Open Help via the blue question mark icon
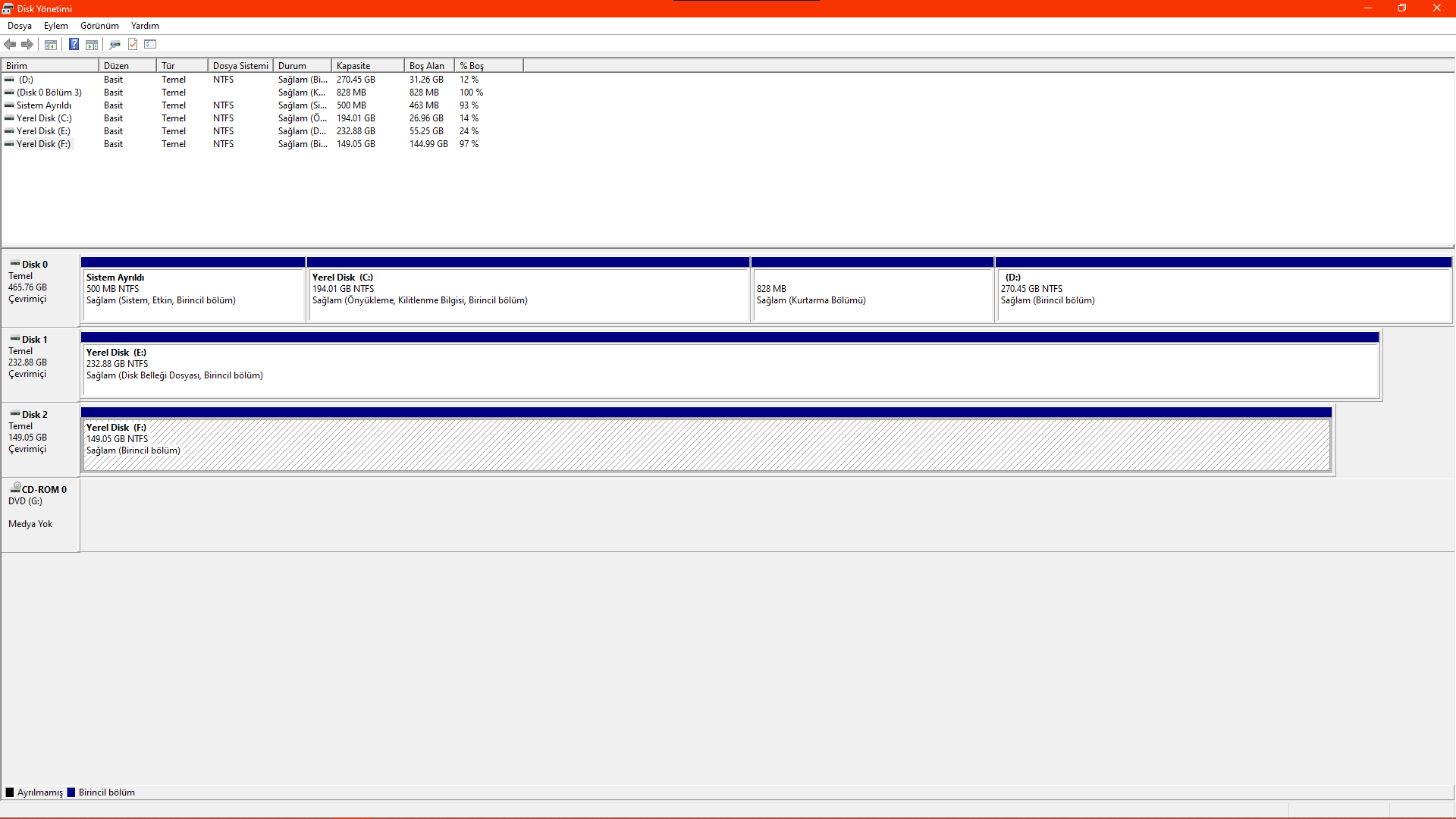Image resolution: width=1456 pixels, height=819 pixels. 74,44
